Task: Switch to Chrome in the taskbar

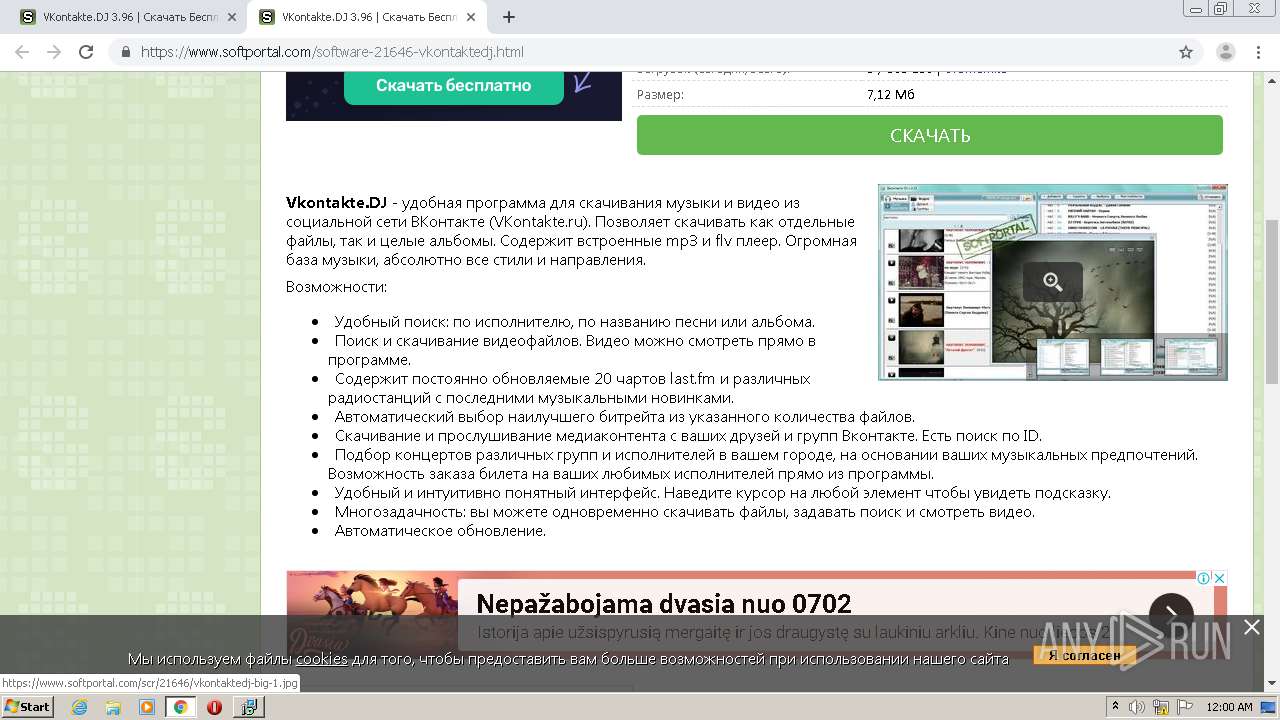Action: pyautogui.click(x=180, y=707)
